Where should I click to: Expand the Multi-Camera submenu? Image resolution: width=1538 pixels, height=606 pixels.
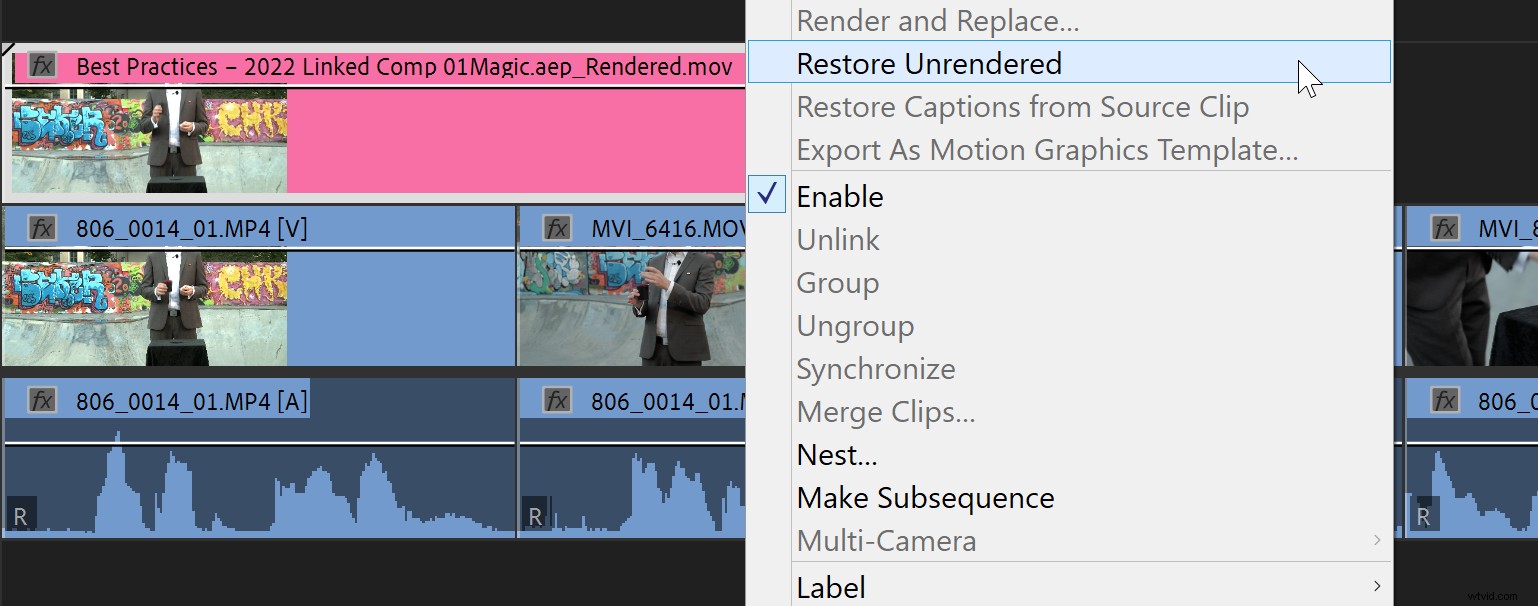click(886, 540)
